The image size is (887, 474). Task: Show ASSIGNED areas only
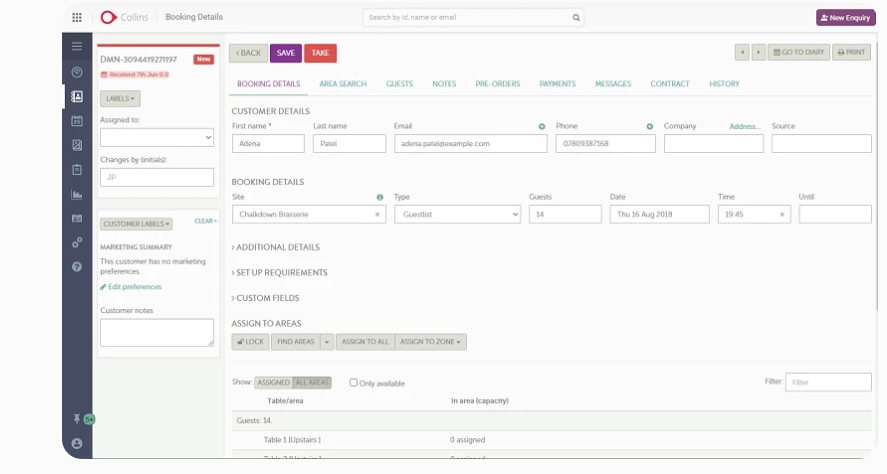[x=273, y=383]
